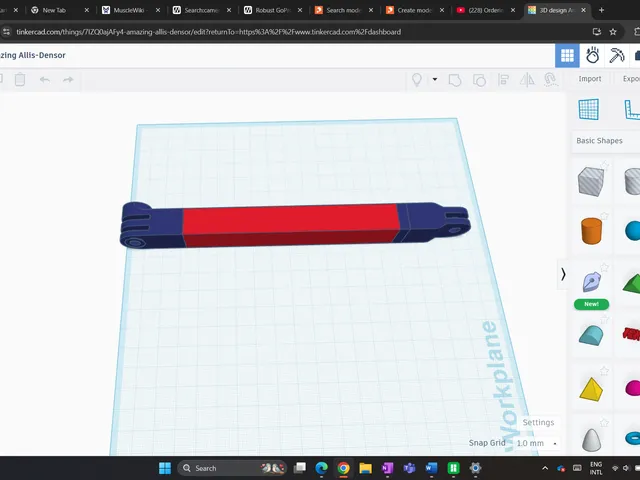Click the Group shapes icon

click(x=455, y=80)
